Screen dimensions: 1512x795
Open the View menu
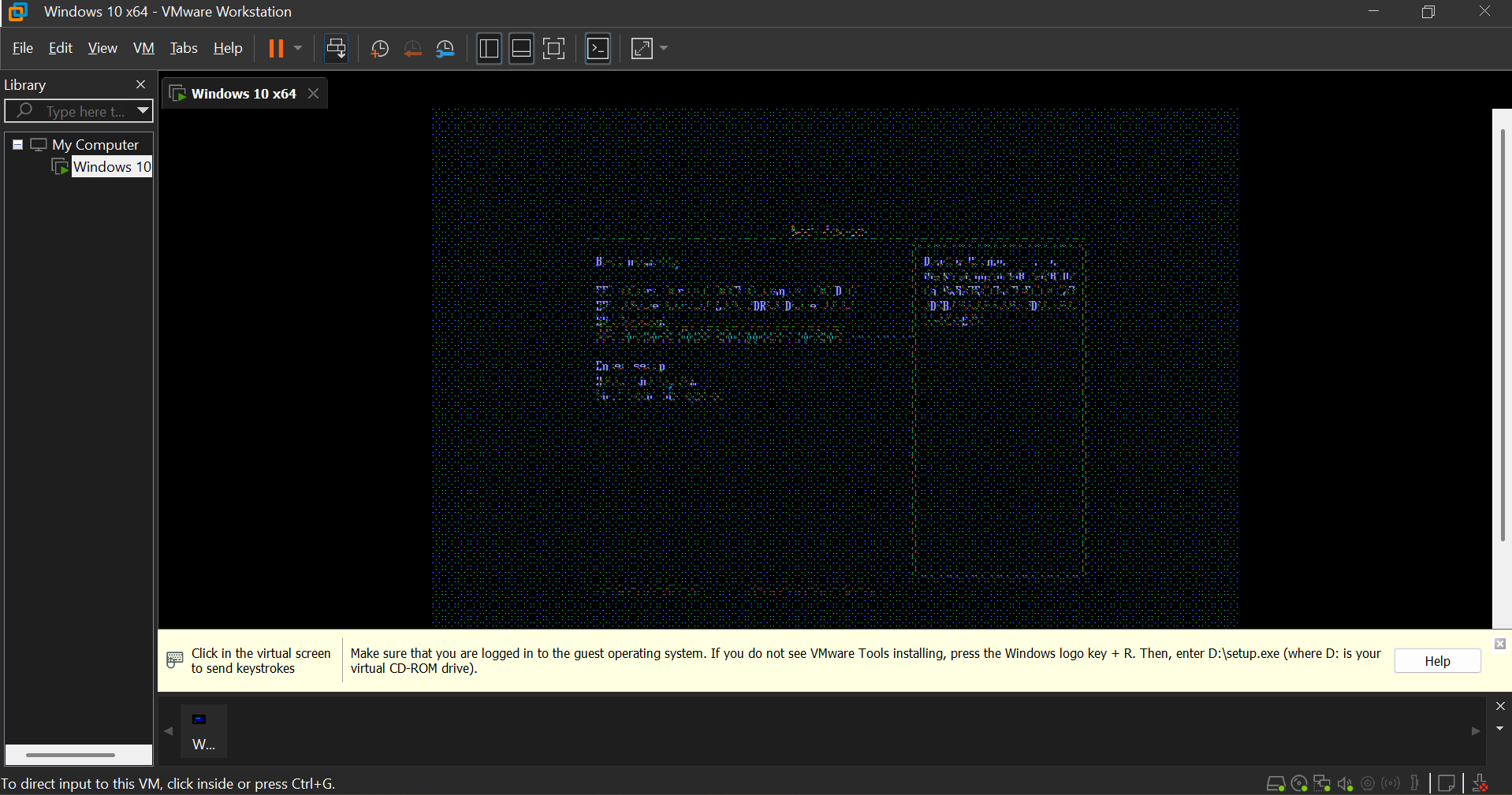[x=102, y=49]
